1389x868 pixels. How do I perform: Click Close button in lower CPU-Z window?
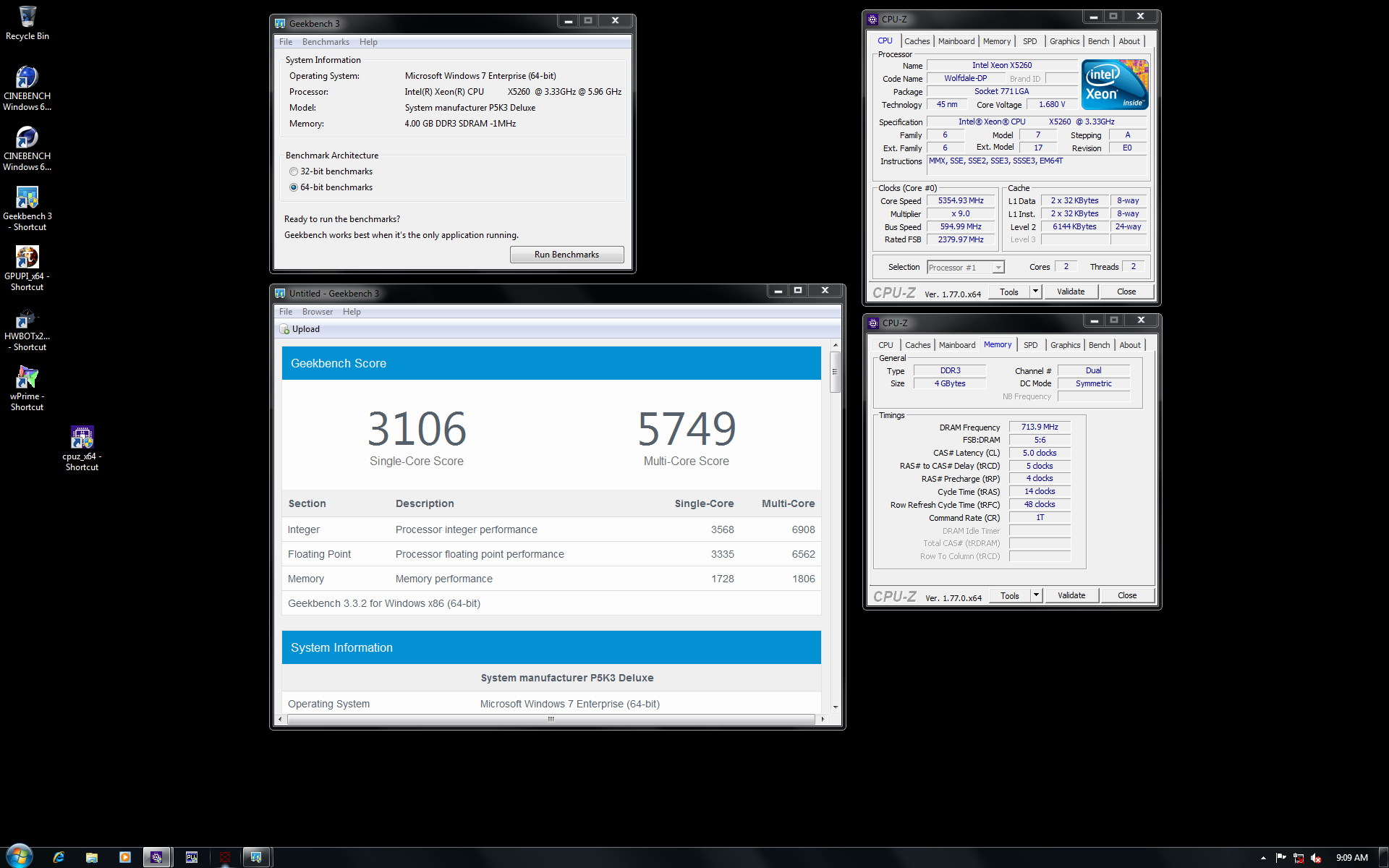[x=1127, y=595]
